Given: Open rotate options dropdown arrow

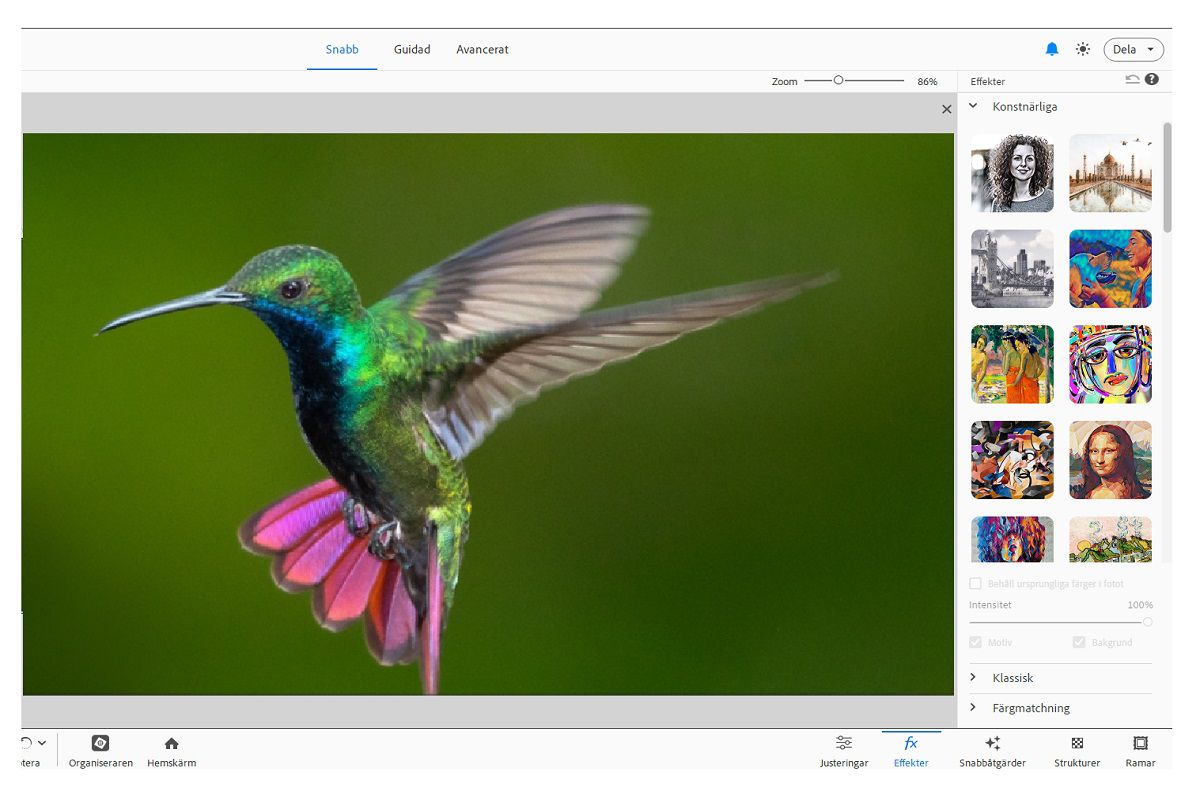Looking at the screenshot, I should tap(42, 743).
